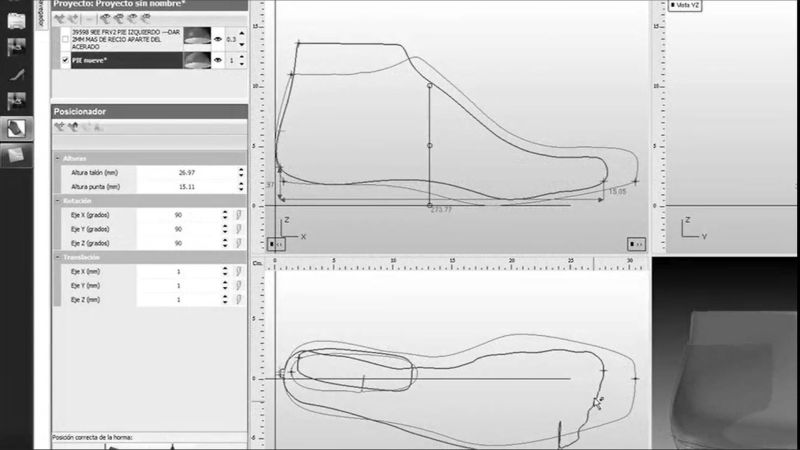
Task: Click middle circle handle on vertical measure line
Action: click(430, 145)
